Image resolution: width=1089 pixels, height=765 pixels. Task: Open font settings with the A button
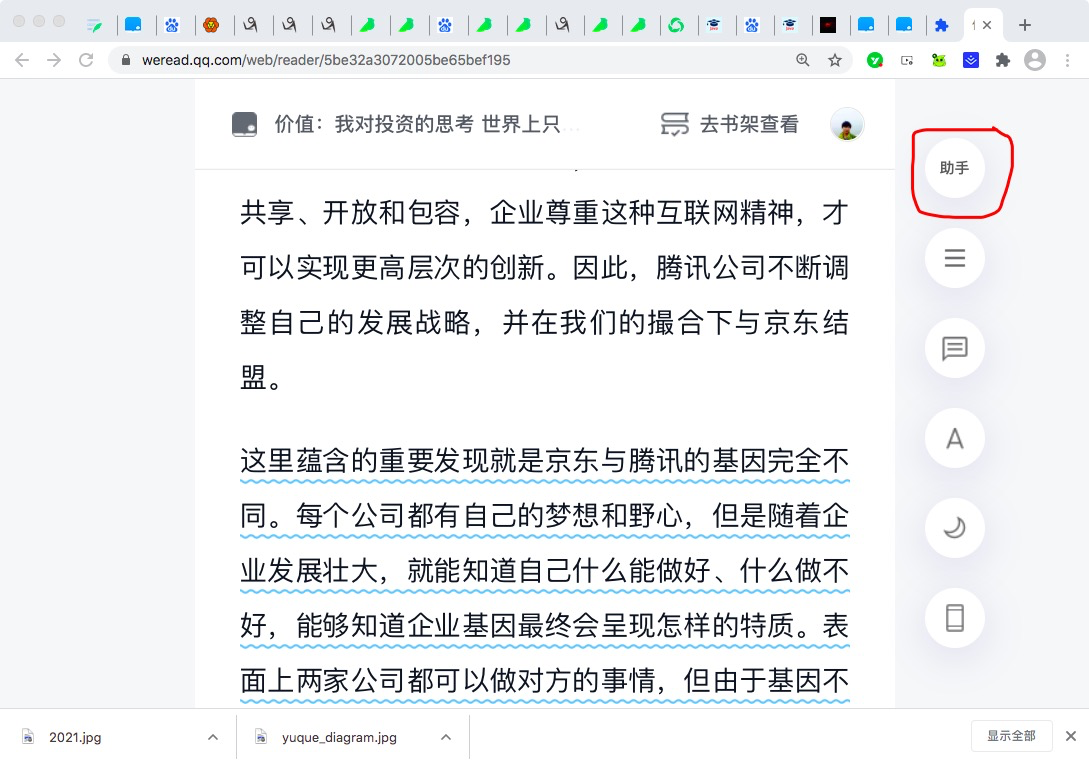[954, 438]
